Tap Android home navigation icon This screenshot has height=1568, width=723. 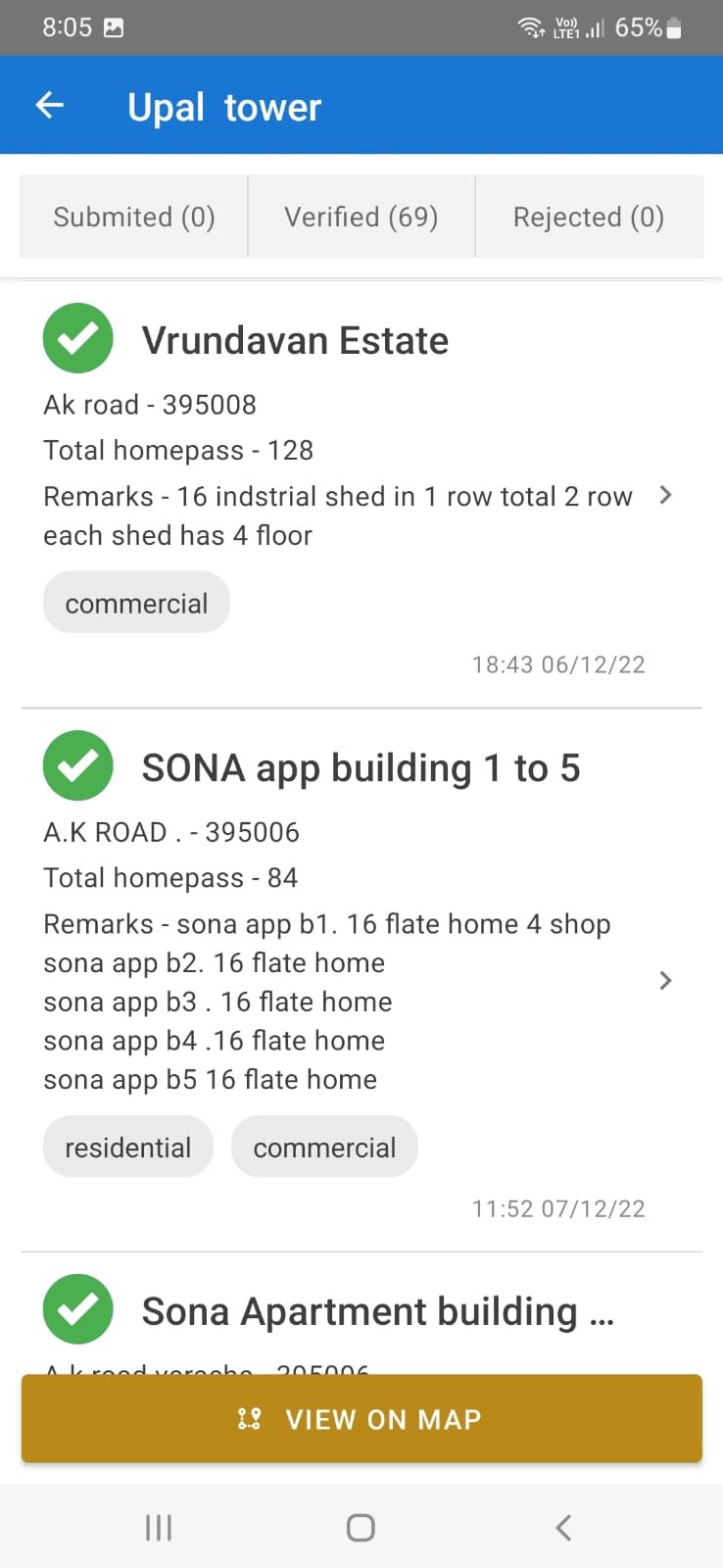[x=361, y=1527]
